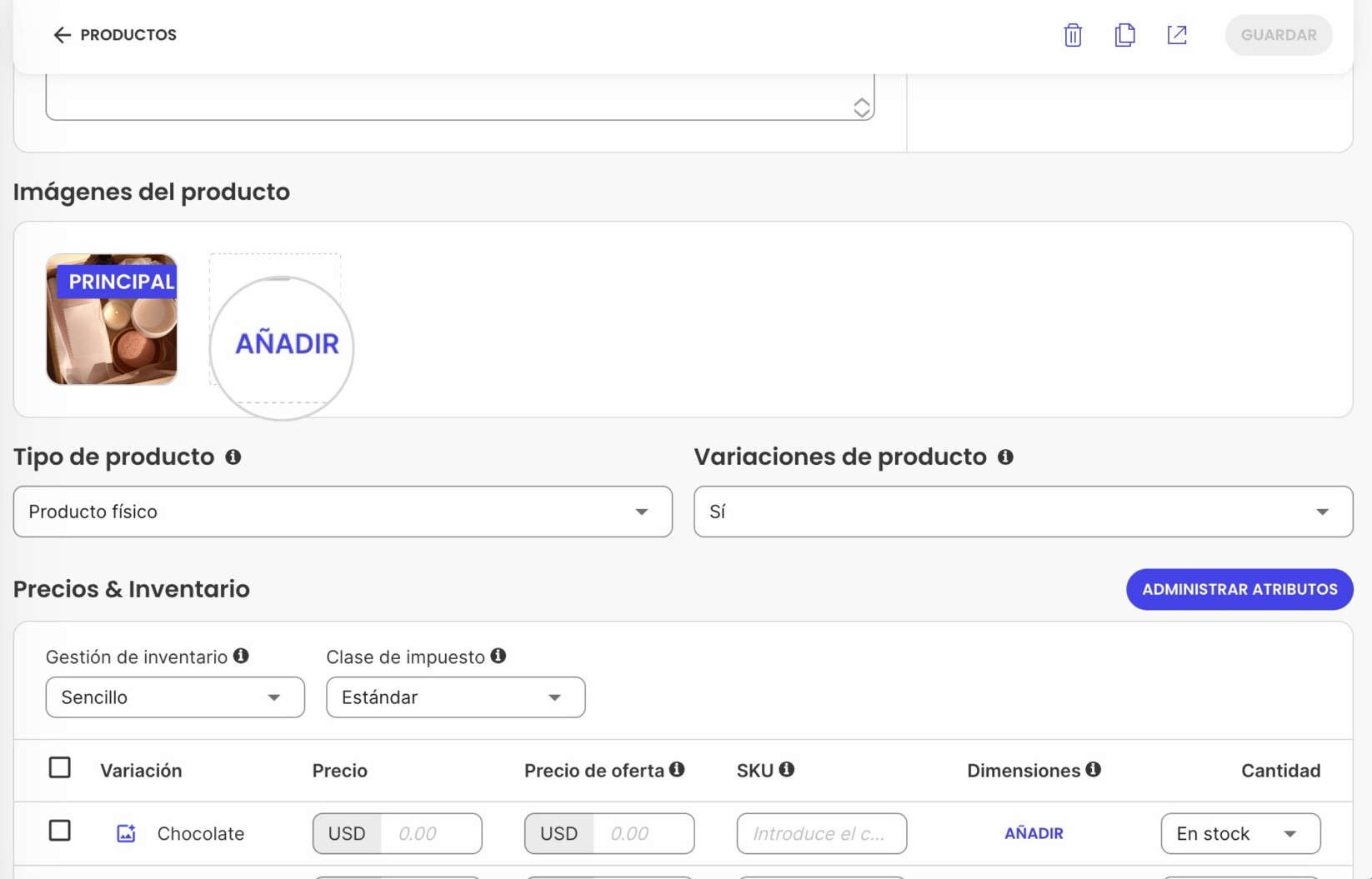Open the Producto físico dropdown

pos(343,512)
